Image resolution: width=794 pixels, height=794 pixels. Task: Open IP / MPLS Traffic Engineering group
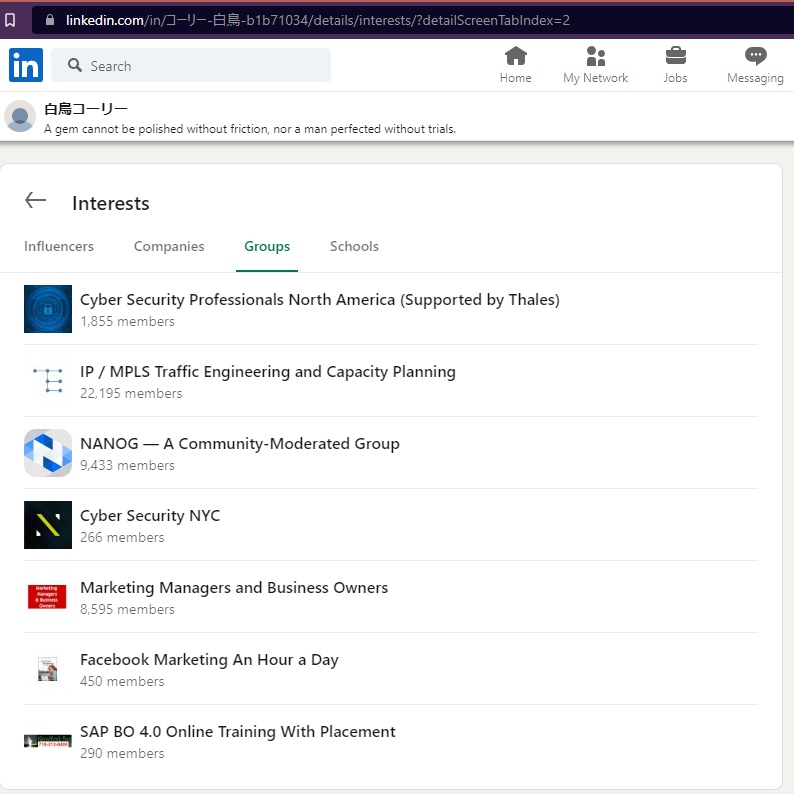(267, 372)
